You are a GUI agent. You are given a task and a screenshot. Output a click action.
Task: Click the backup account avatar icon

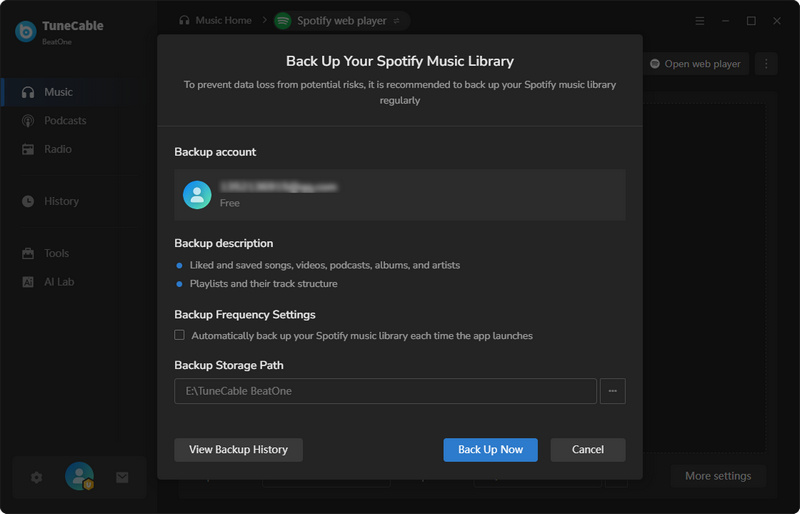point(197,195)
